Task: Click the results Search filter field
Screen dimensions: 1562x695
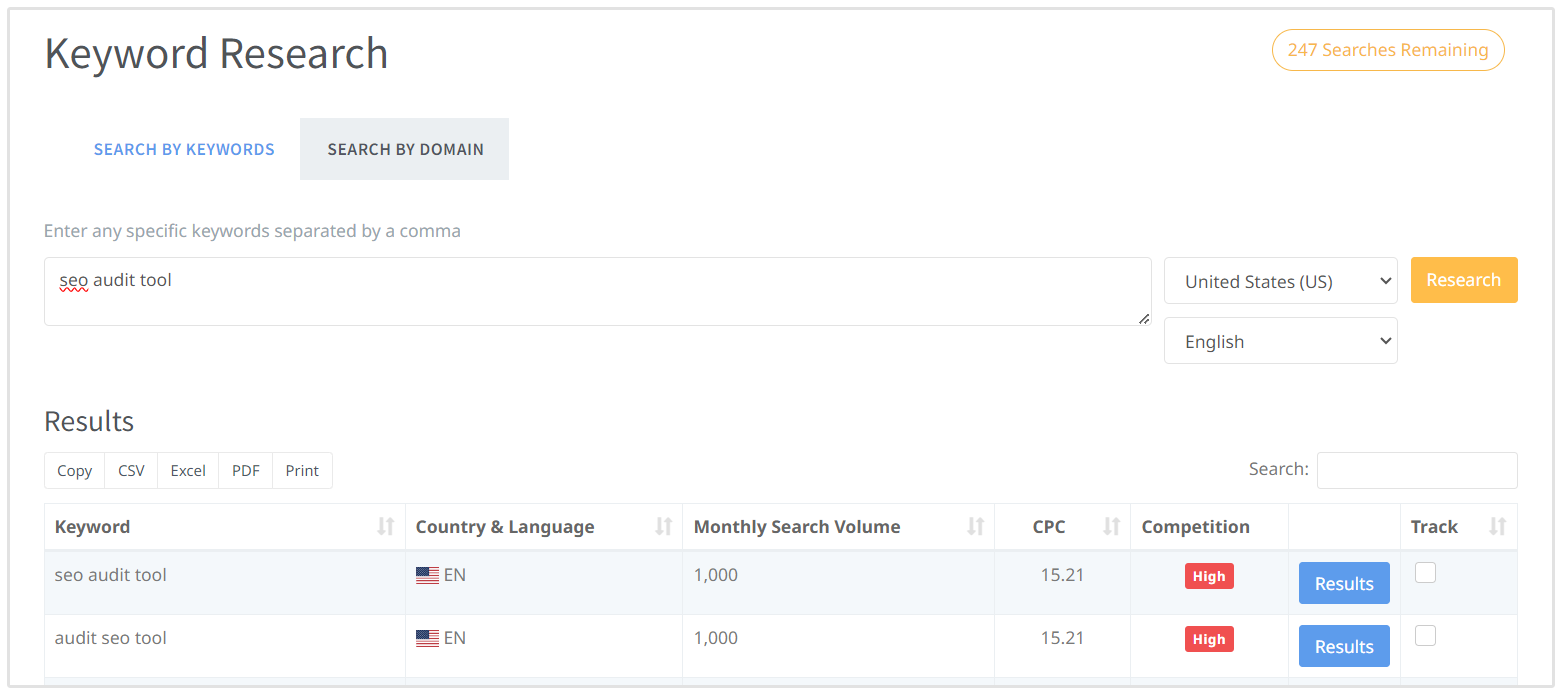Action: pos(1416,470)
